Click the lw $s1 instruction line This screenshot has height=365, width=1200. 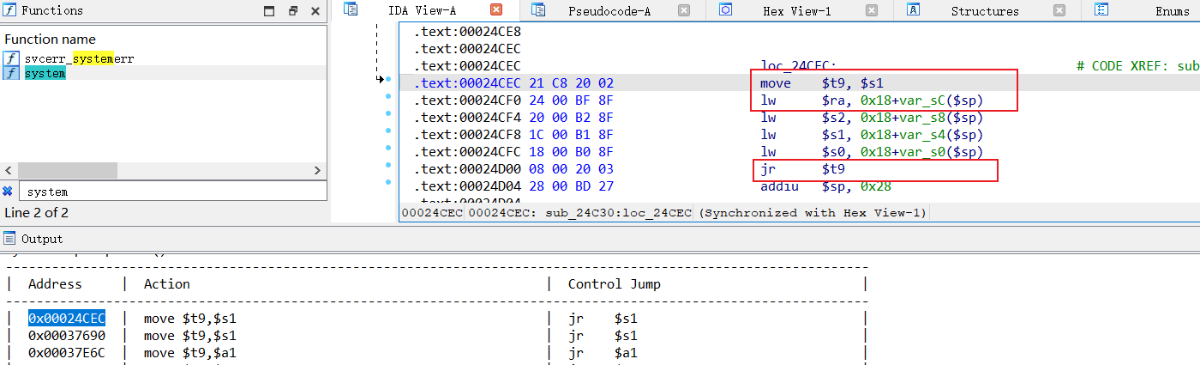tap(872, 134)
